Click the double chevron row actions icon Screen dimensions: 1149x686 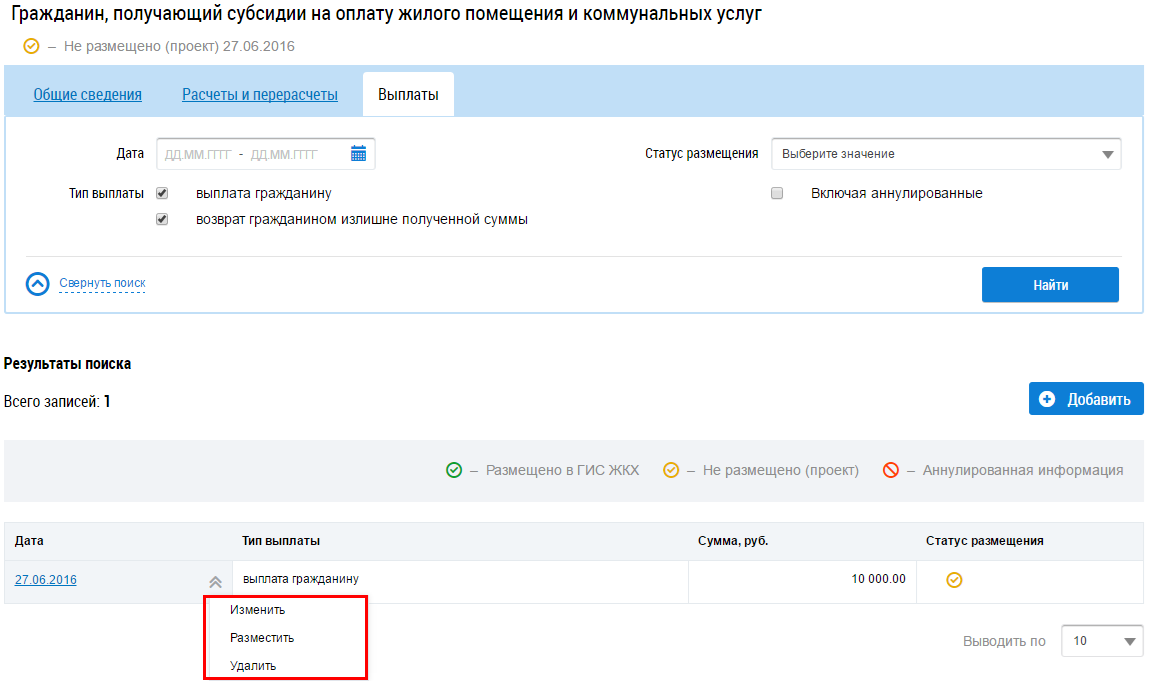pyautogui.click(x=215, y=581)
